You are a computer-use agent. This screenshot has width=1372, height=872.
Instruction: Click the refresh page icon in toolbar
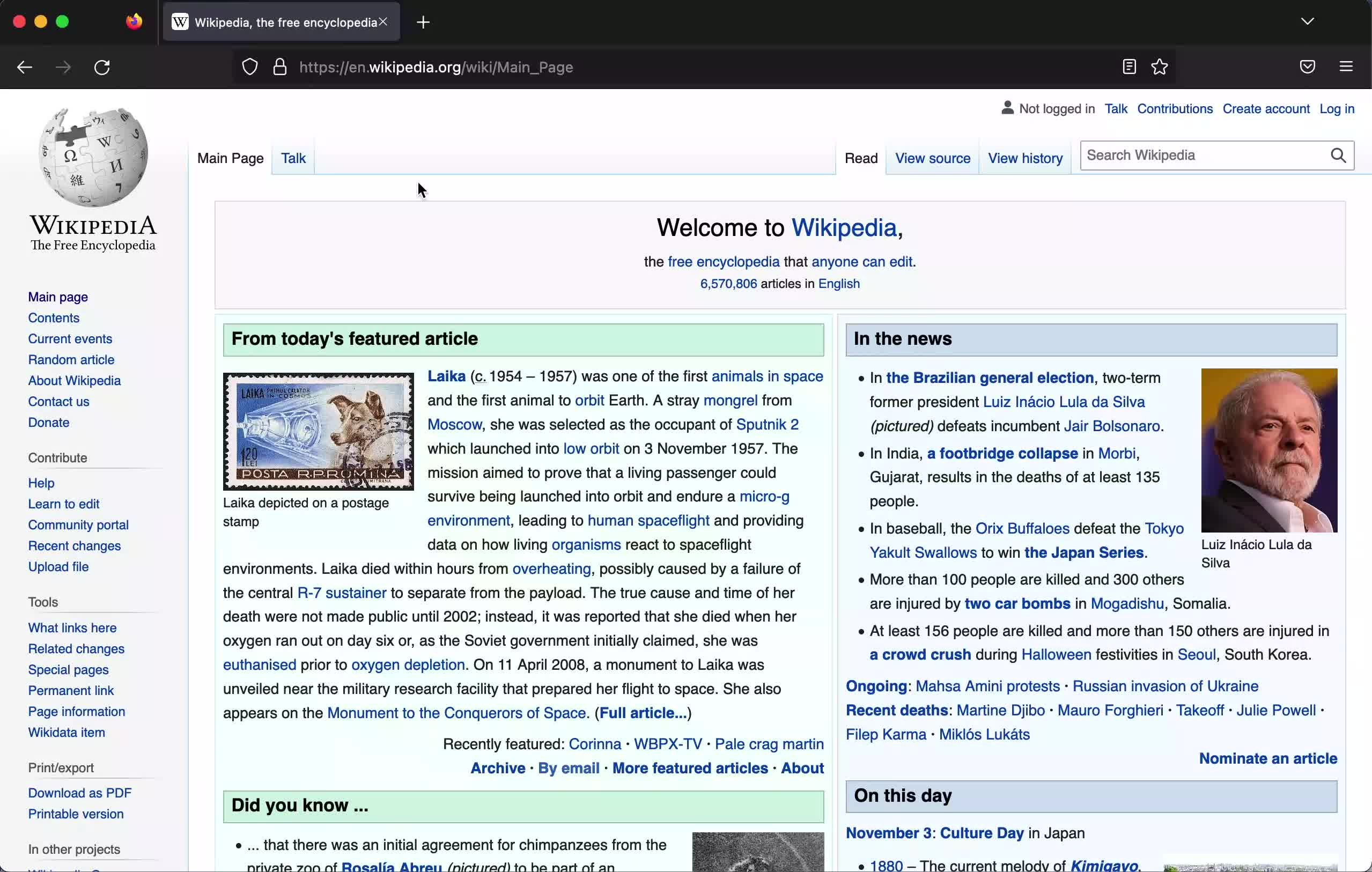tap(102, 67)
